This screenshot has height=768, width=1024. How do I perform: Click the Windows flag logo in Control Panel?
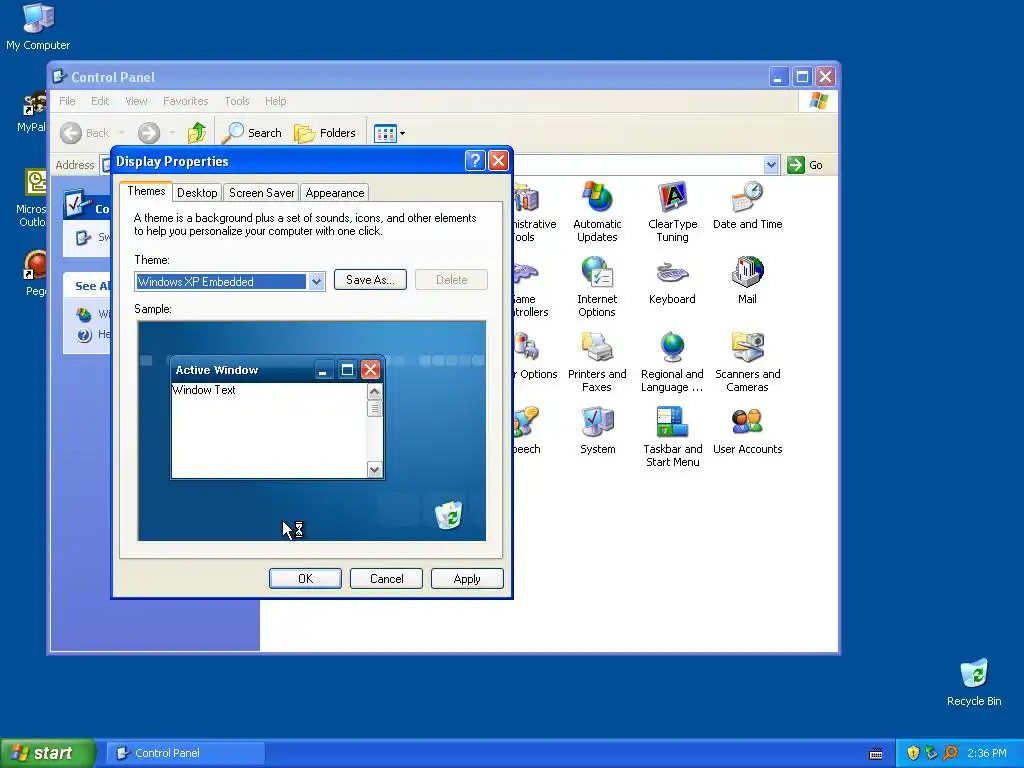(x=818, y=101)
